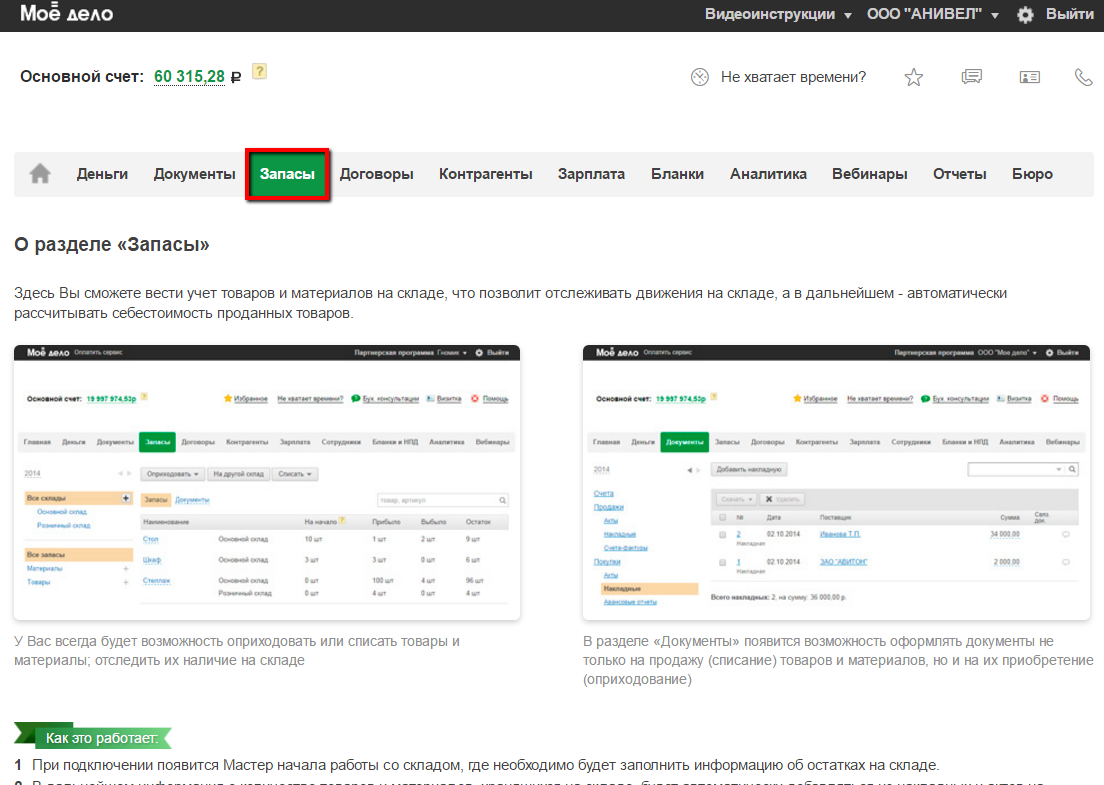Image resolution: width=1104 pixels, height=785 pixels.
Task: Enlarge the Запасы warehouse screenshot thumbnail
Action: tap(267, 482)
